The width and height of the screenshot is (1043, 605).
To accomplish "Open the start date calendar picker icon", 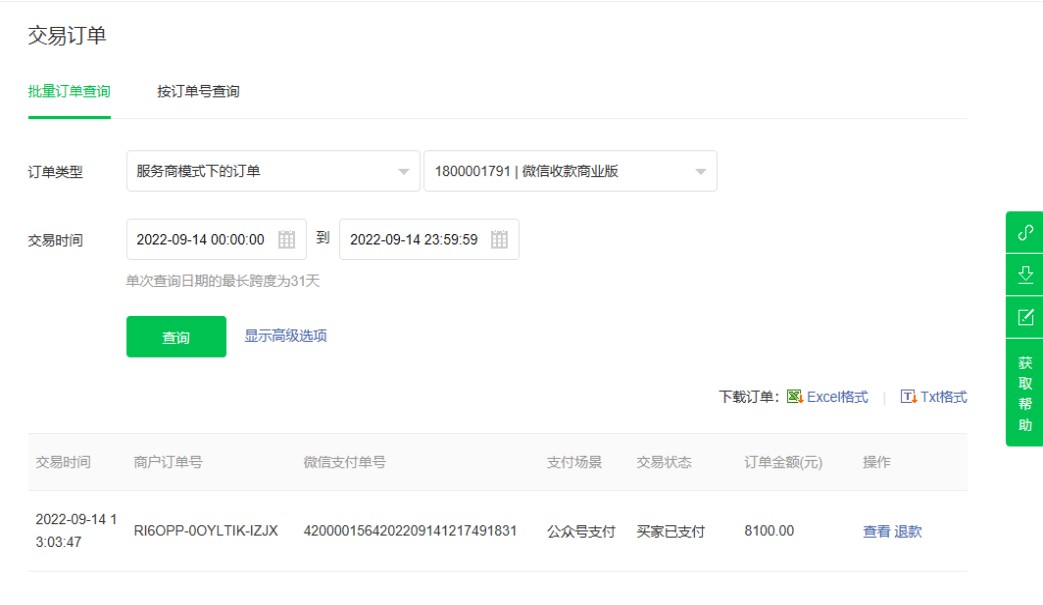I will [x=287, y=240].
